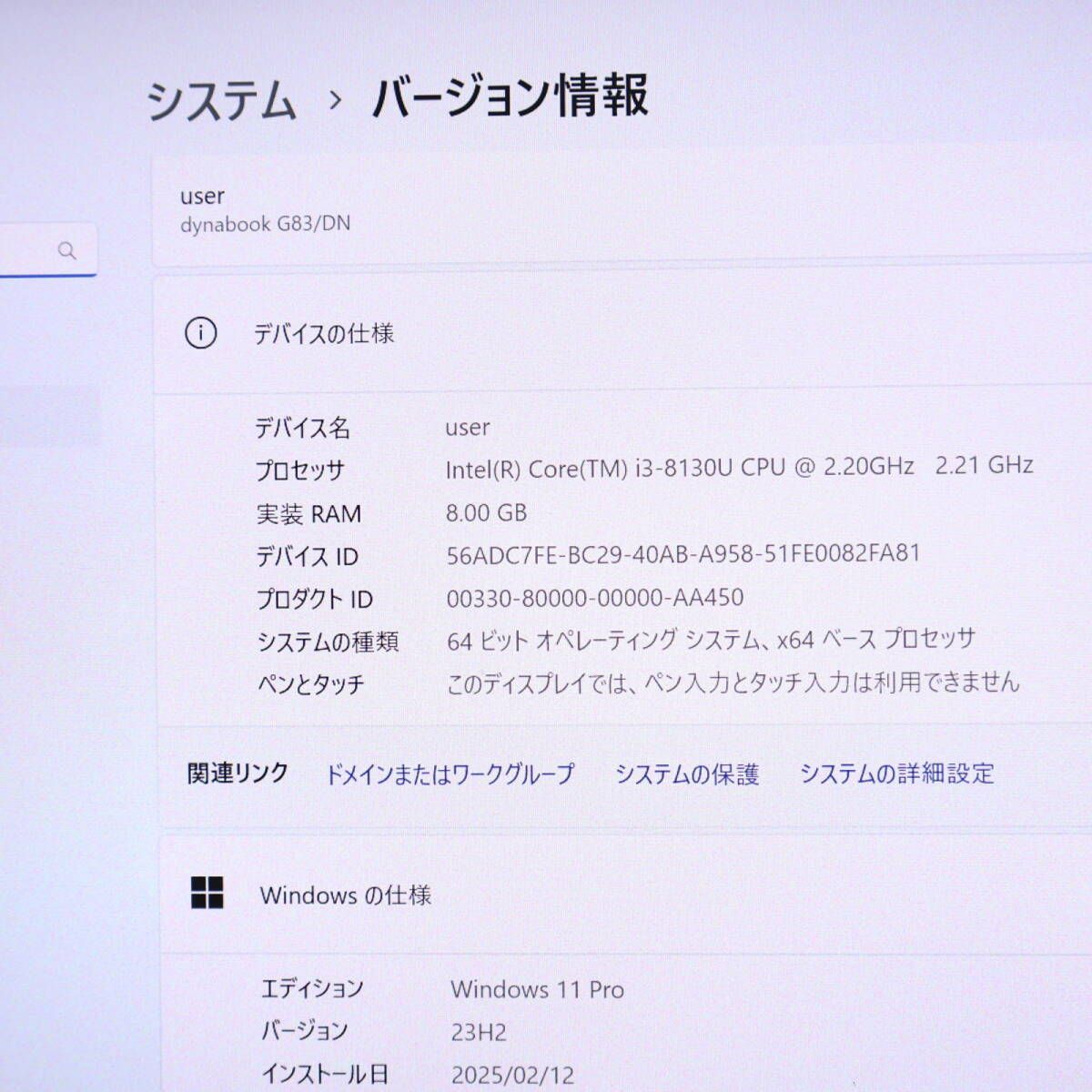Click the ペンとタッチ label
1092x1092 pixels.
(x=310, y=684)
